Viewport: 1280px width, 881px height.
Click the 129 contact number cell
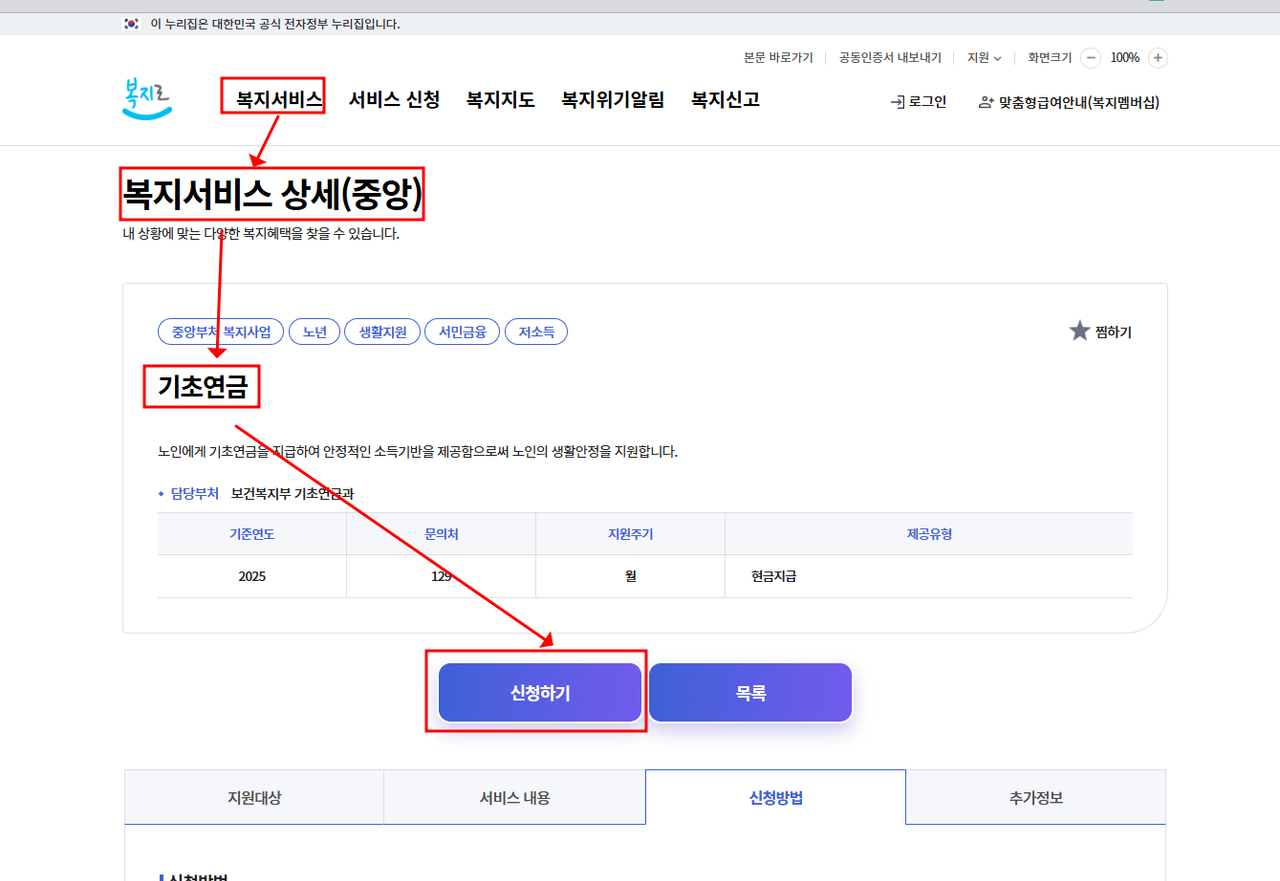(441, 576)
